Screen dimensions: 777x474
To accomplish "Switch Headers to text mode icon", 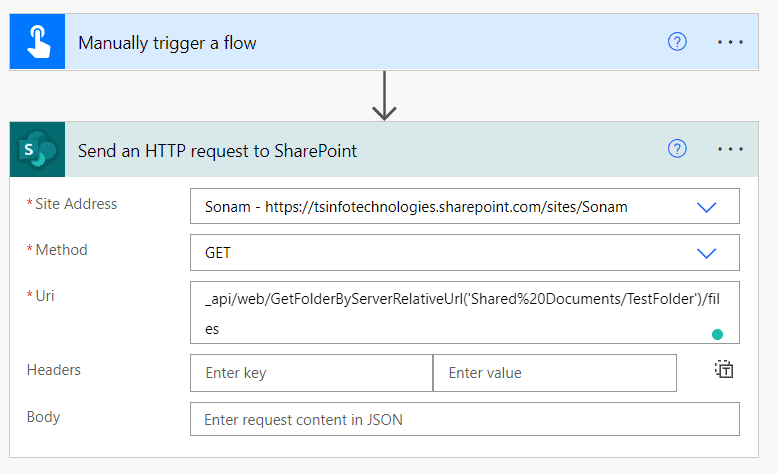I will pos(724,369).
